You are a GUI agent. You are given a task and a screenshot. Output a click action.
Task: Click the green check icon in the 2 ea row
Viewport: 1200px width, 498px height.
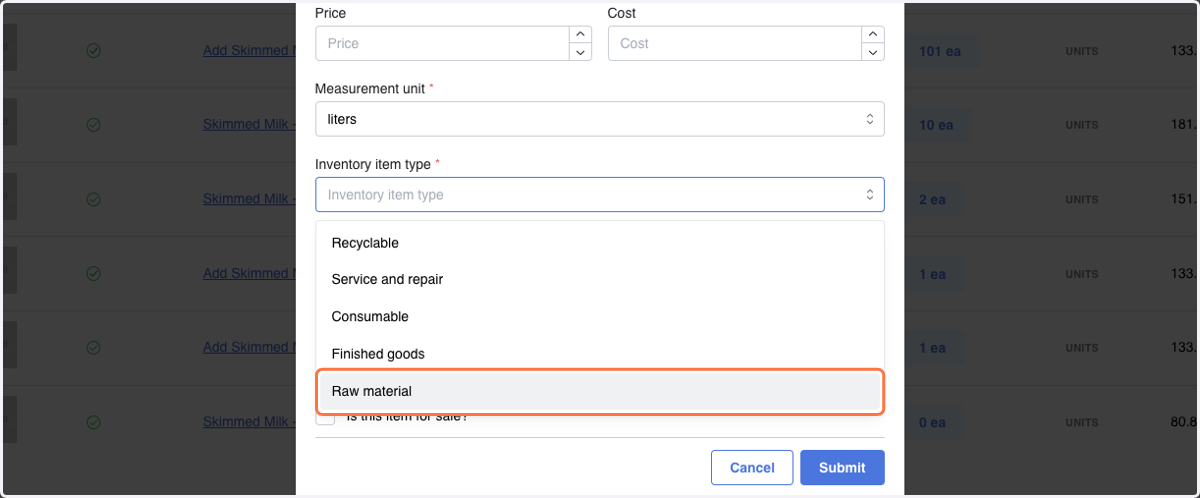pyautogui.click(x=93, y=199)
